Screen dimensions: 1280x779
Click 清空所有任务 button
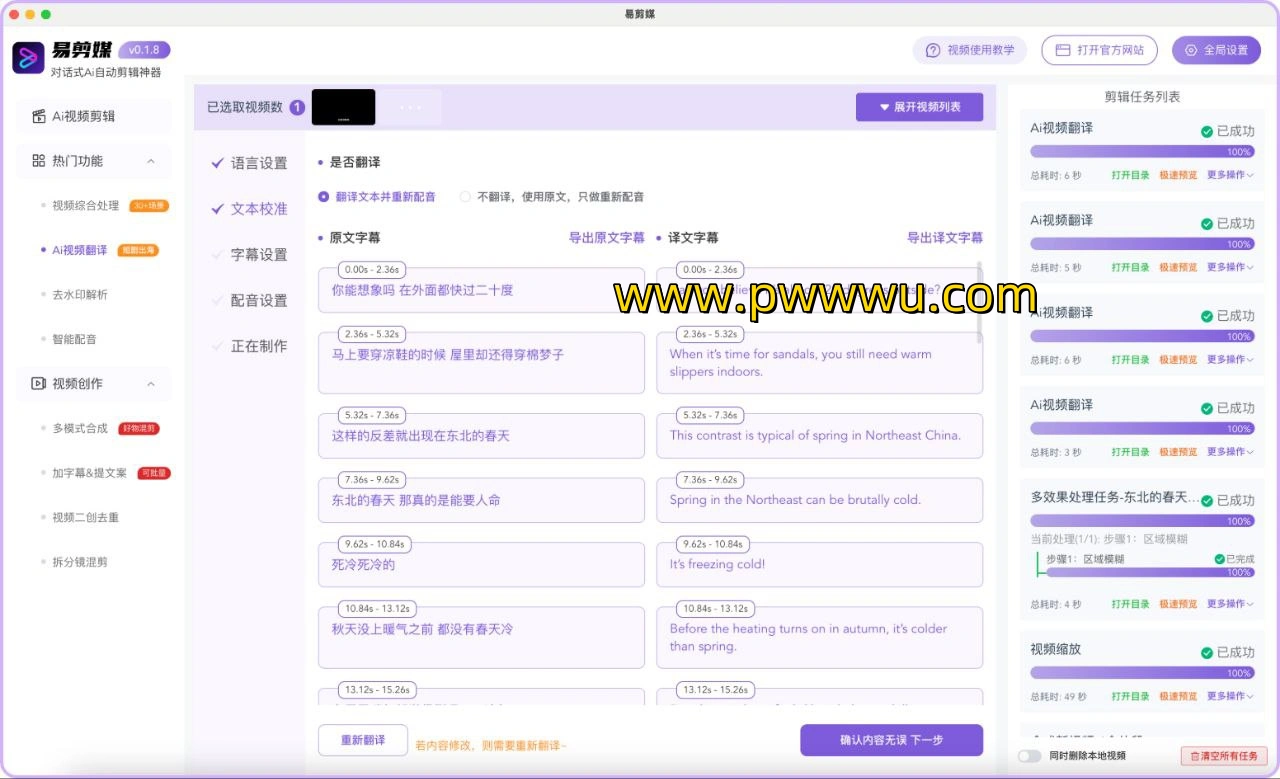(1224, 755)
